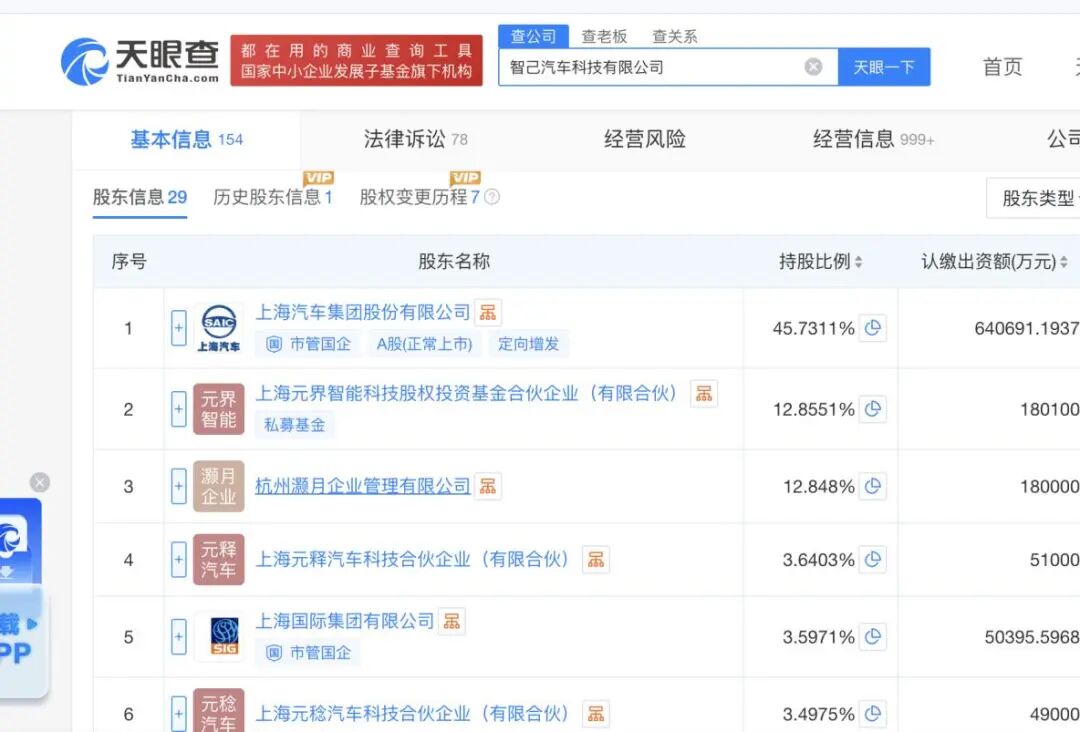
Task: Click the SAIC 上海汽车 company logo
Action: tap(219, 328)
